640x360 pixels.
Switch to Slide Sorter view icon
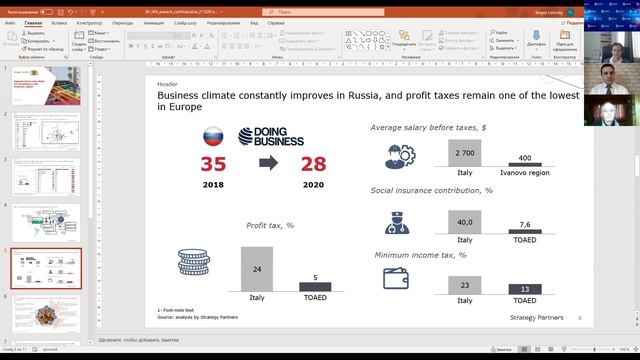tap(538, 349)
